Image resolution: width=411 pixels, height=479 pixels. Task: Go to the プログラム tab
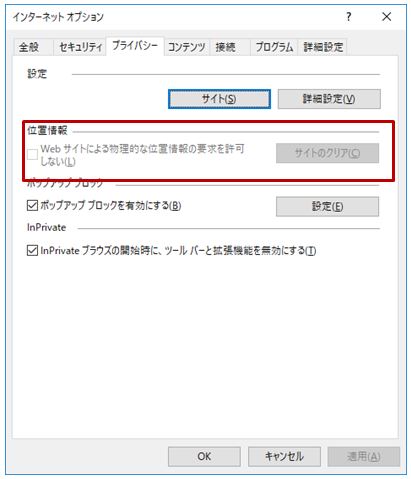pos(274,47)
